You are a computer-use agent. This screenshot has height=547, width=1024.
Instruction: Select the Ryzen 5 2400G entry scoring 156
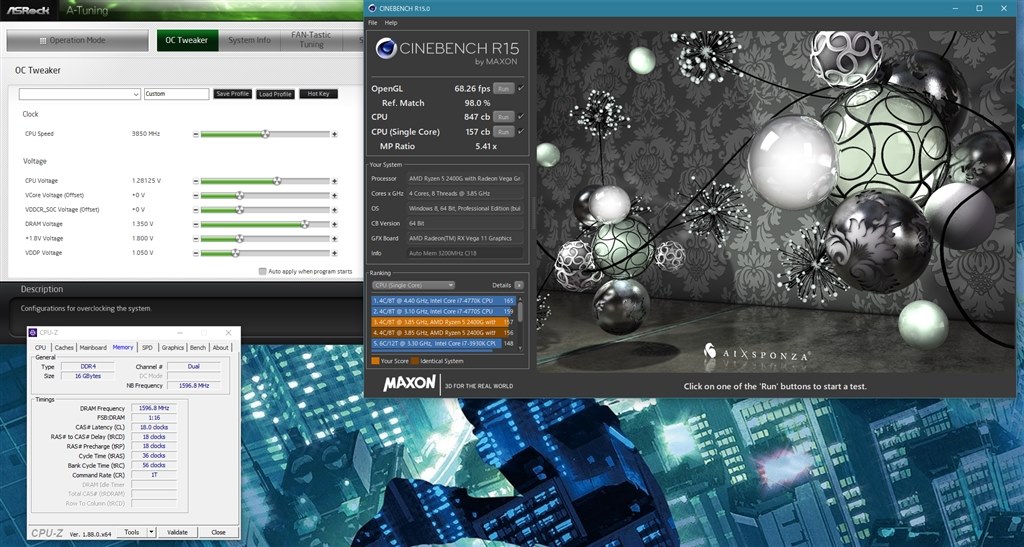coord(443,333)
